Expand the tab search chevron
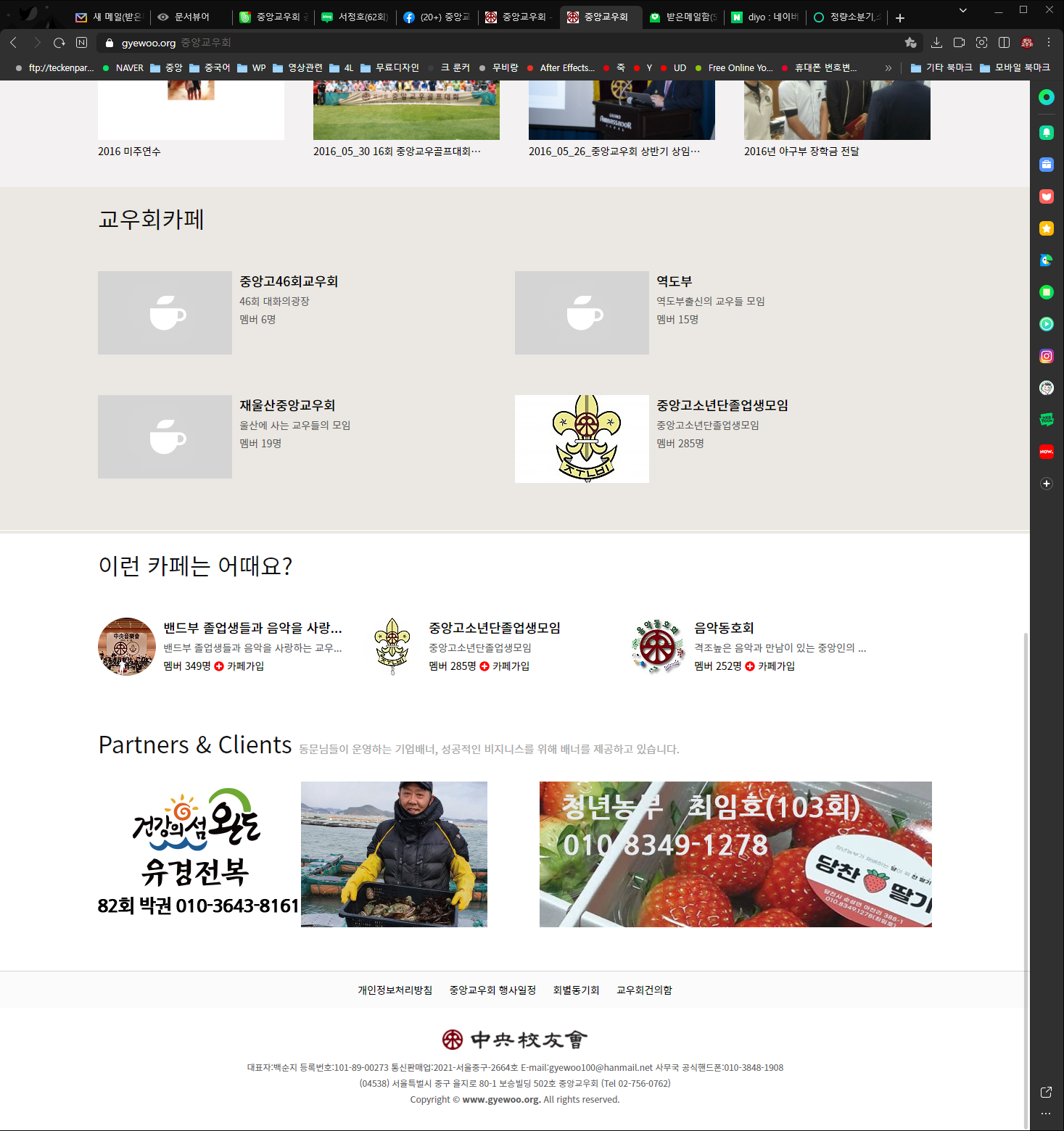The image size is (1064, 1131). pyautogui.click(x=962, y=11)
